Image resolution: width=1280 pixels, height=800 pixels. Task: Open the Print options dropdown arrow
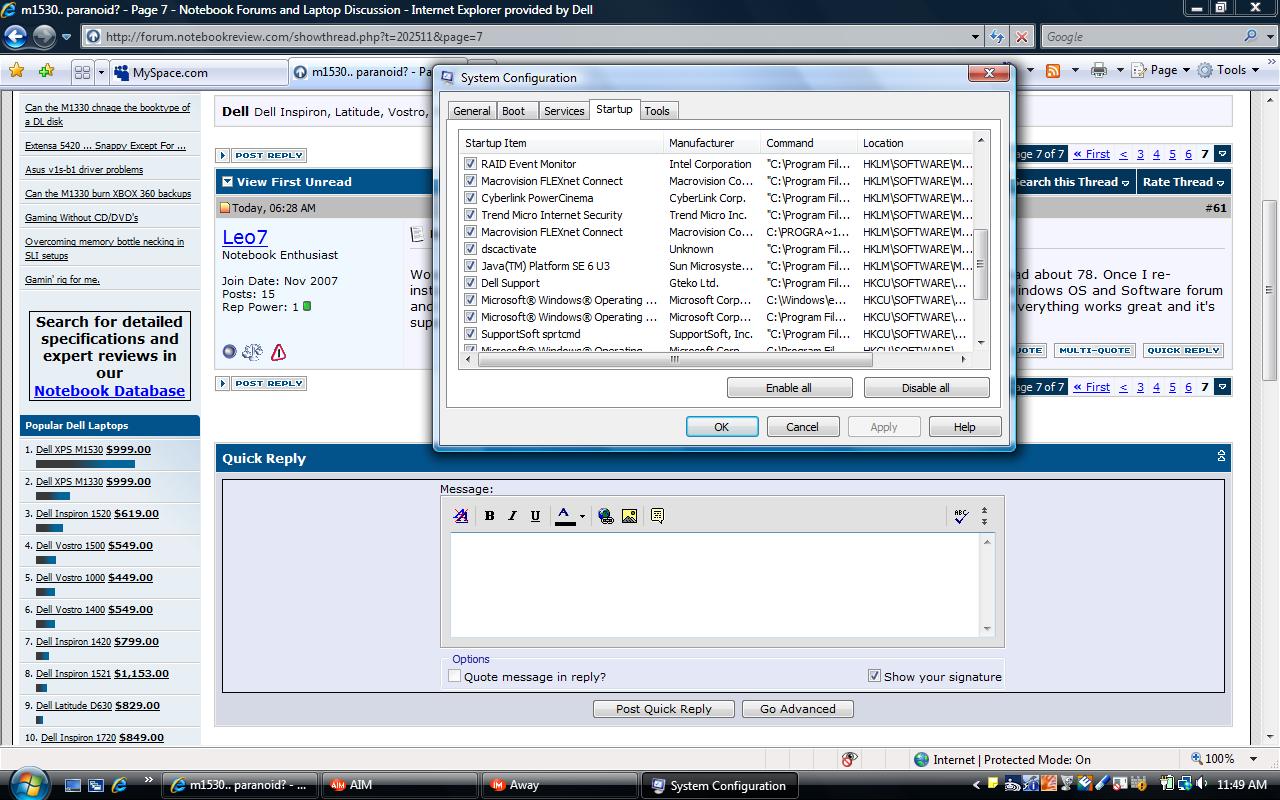1120,70
